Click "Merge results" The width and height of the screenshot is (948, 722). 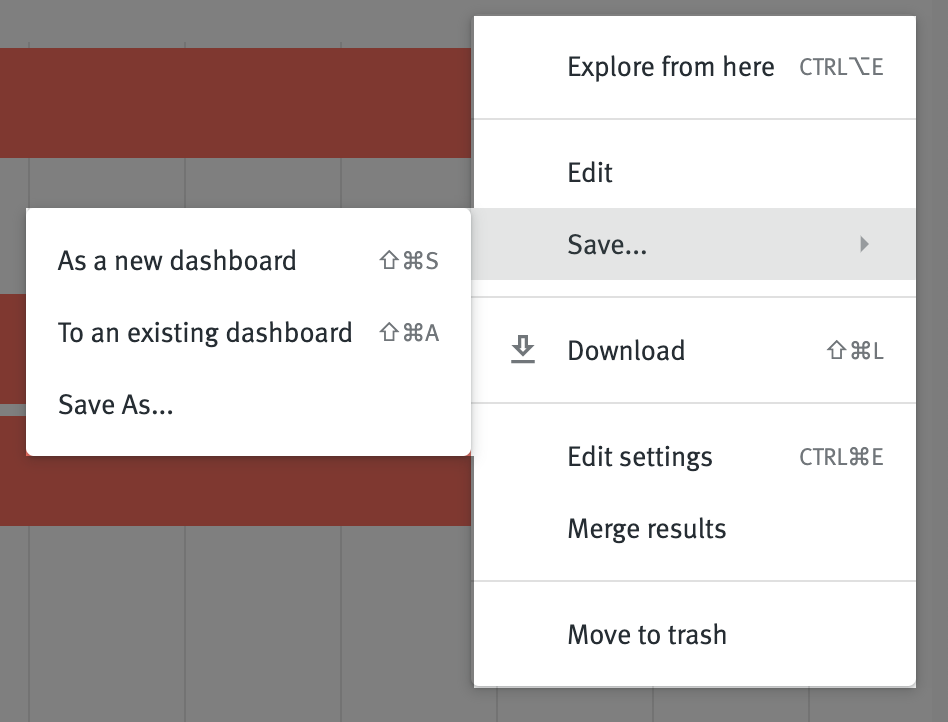click(x=646, y=529)
